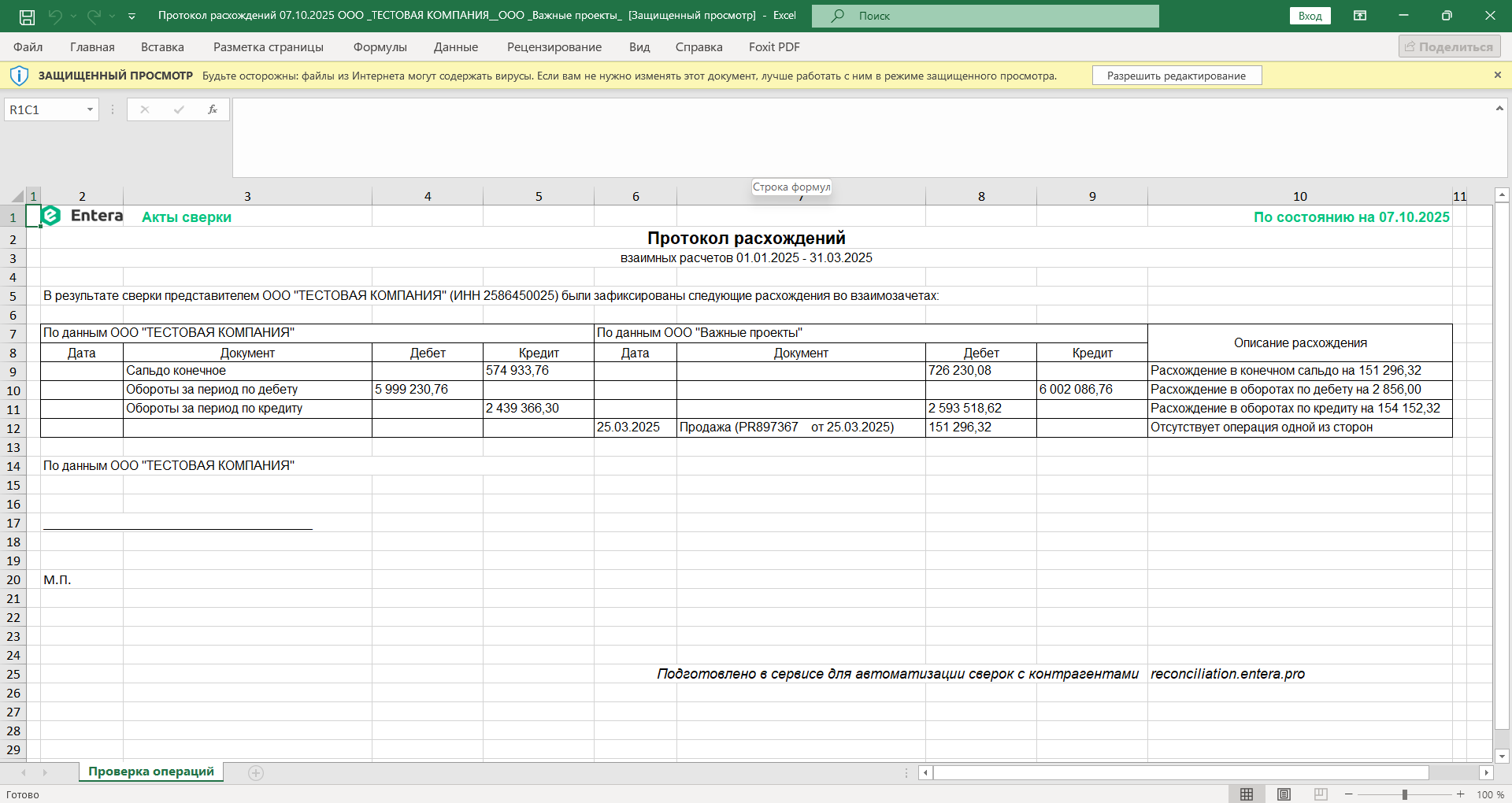Image resolution: width=1512 pixels, height=803 pixels.
Task: Expand the Name Box dropdown
Action: 90,109
